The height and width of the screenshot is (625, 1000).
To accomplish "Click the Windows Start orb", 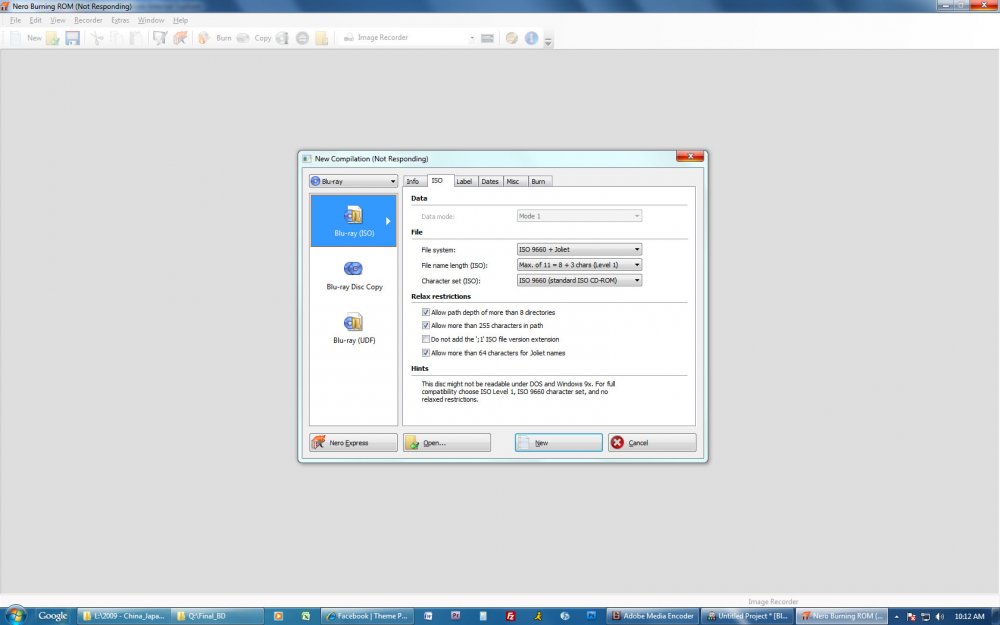I will click(x=16, y=615).
